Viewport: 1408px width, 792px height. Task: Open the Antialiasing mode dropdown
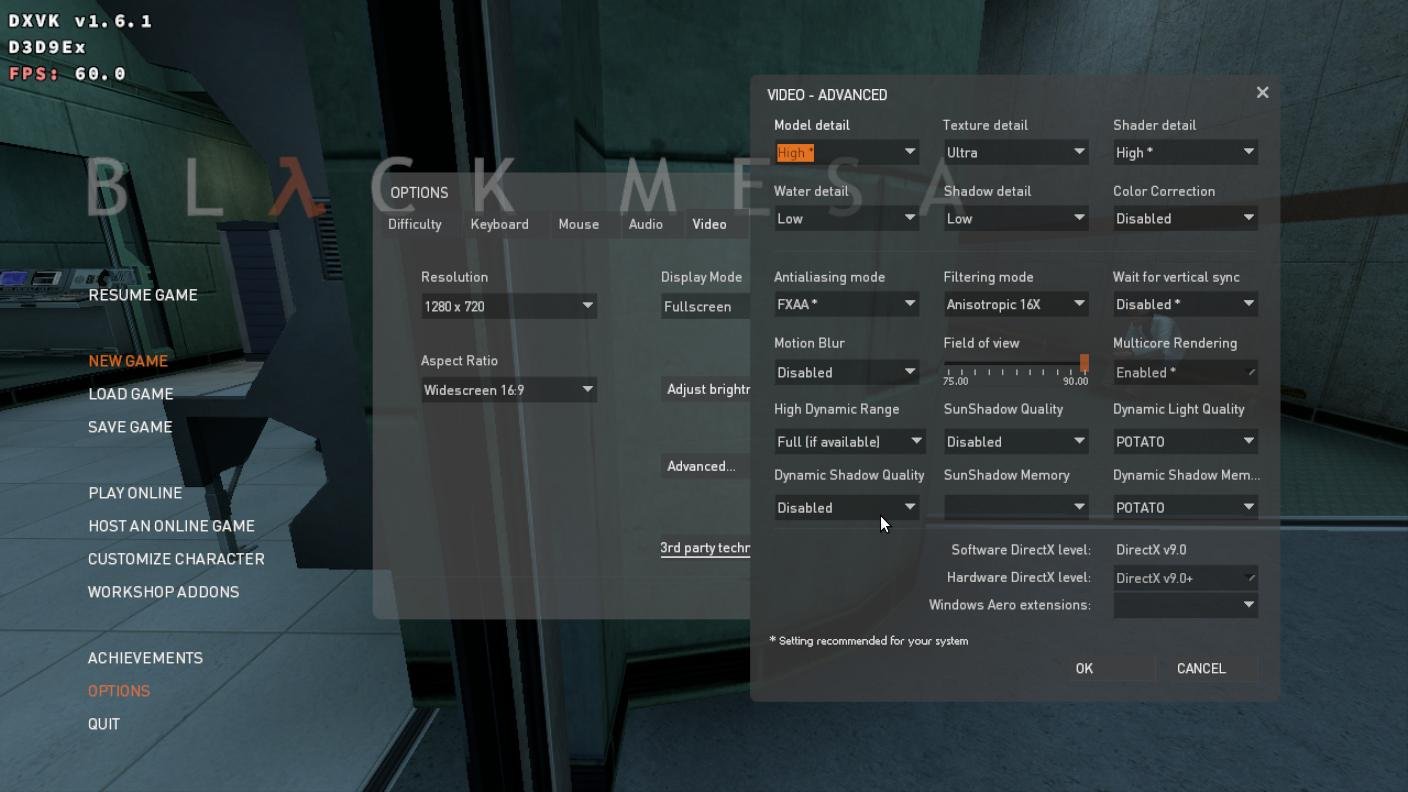[x=845, y=304]
